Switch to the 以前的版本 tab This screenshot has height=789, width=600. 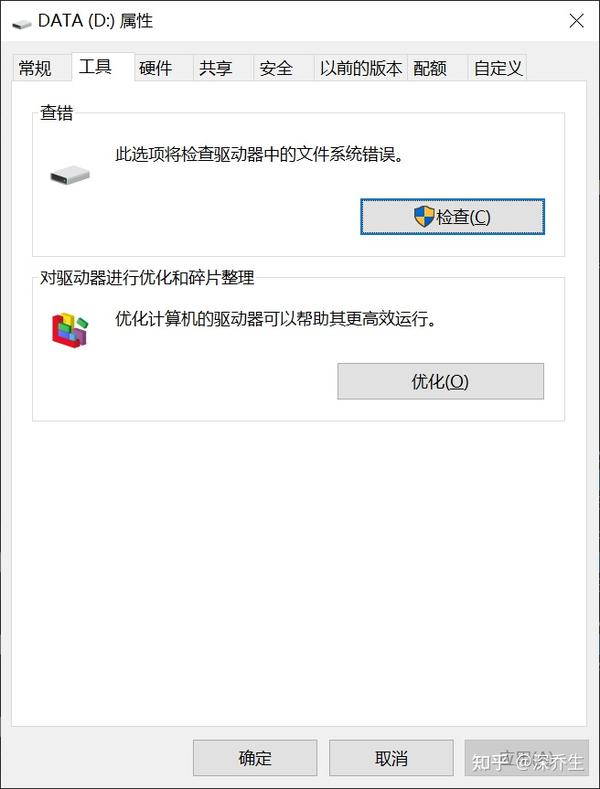point(360,68)
